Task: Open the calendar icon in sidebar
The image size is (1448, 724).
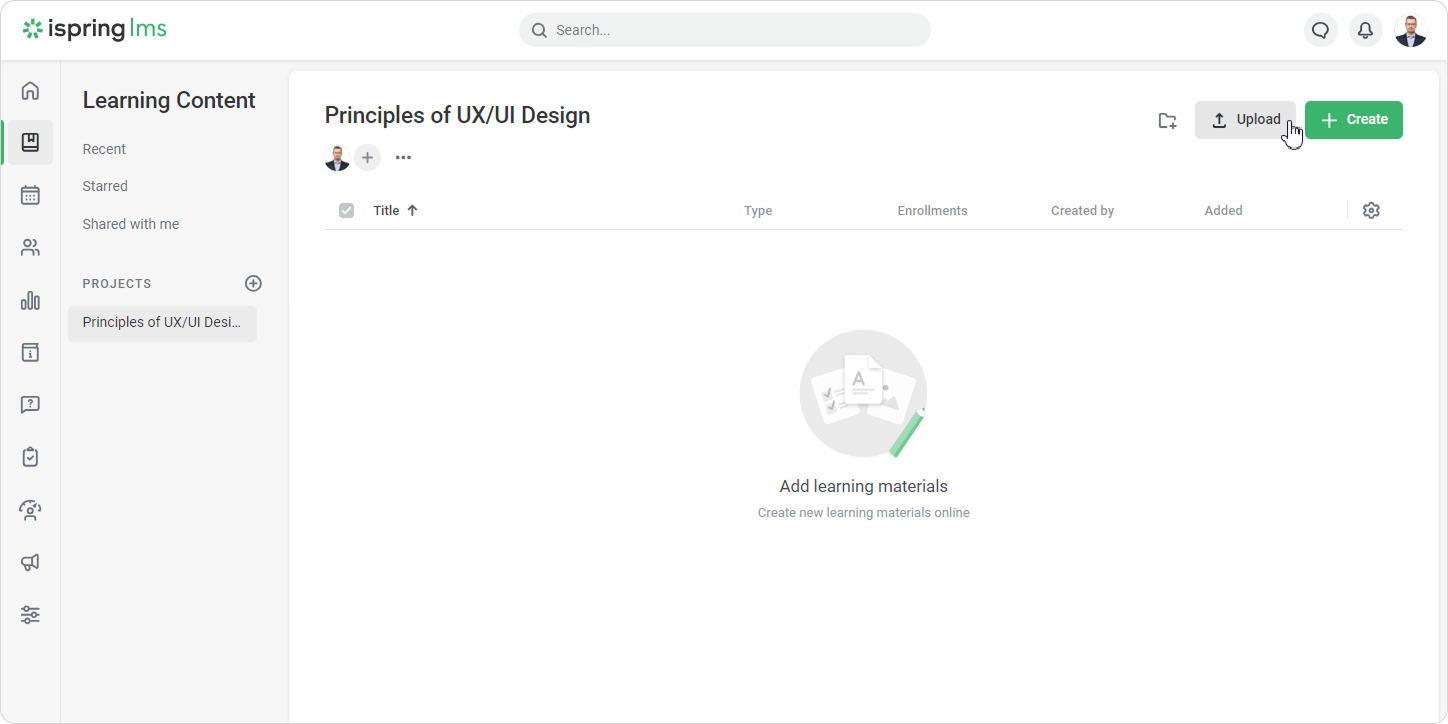Action: click(30, 195)
